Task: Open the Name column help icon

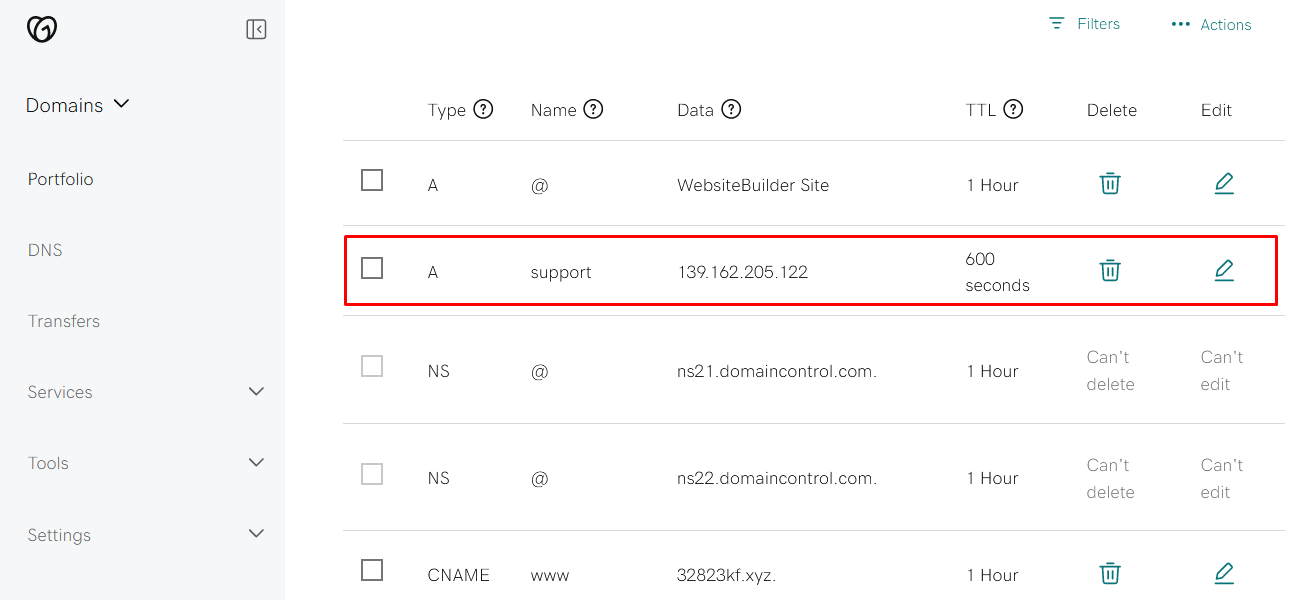Action: (594, 110)
